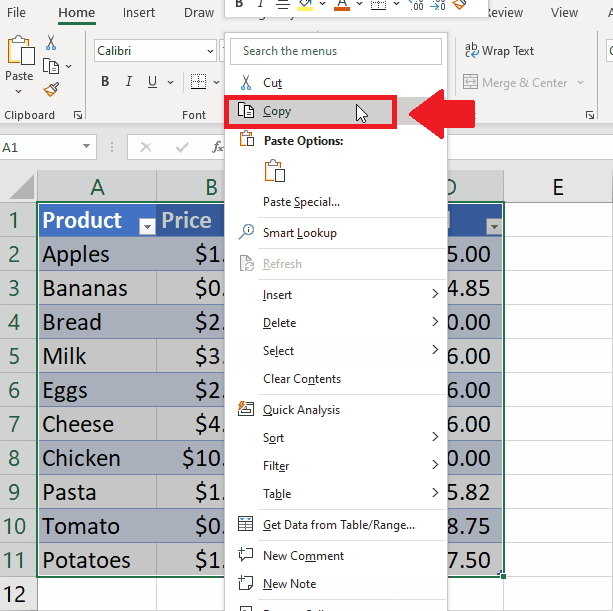Open the Product column filter dropdown
The image size is (613, 611).
[147, 227]
